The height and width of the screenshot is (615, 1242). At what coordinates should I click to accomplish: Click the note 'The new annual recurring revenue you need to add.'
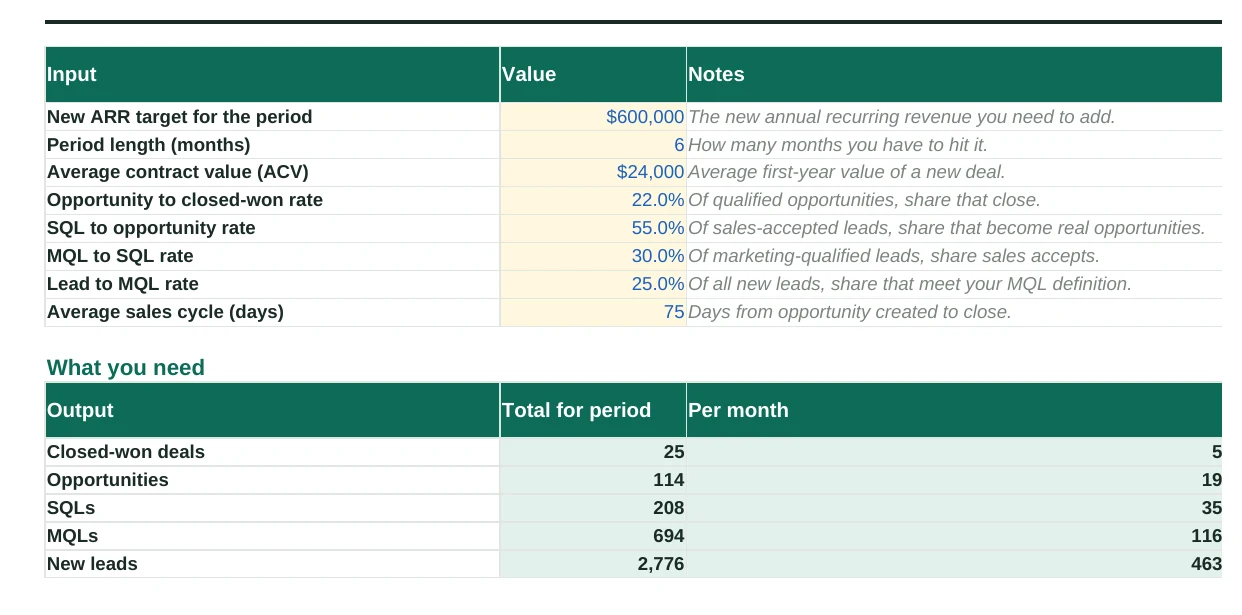[x=902, y=117]
